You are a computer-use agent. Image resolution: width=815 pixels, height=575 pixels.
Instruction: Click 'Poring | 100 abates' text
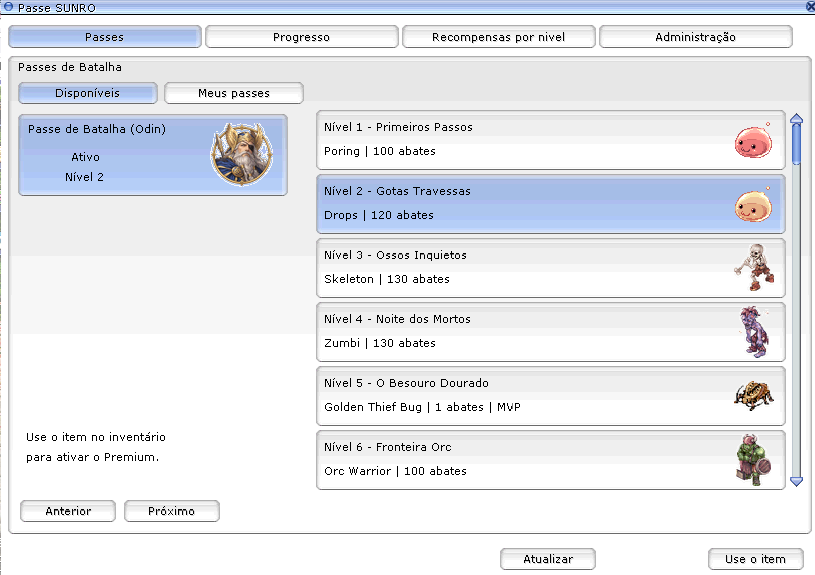pos(379,151)
